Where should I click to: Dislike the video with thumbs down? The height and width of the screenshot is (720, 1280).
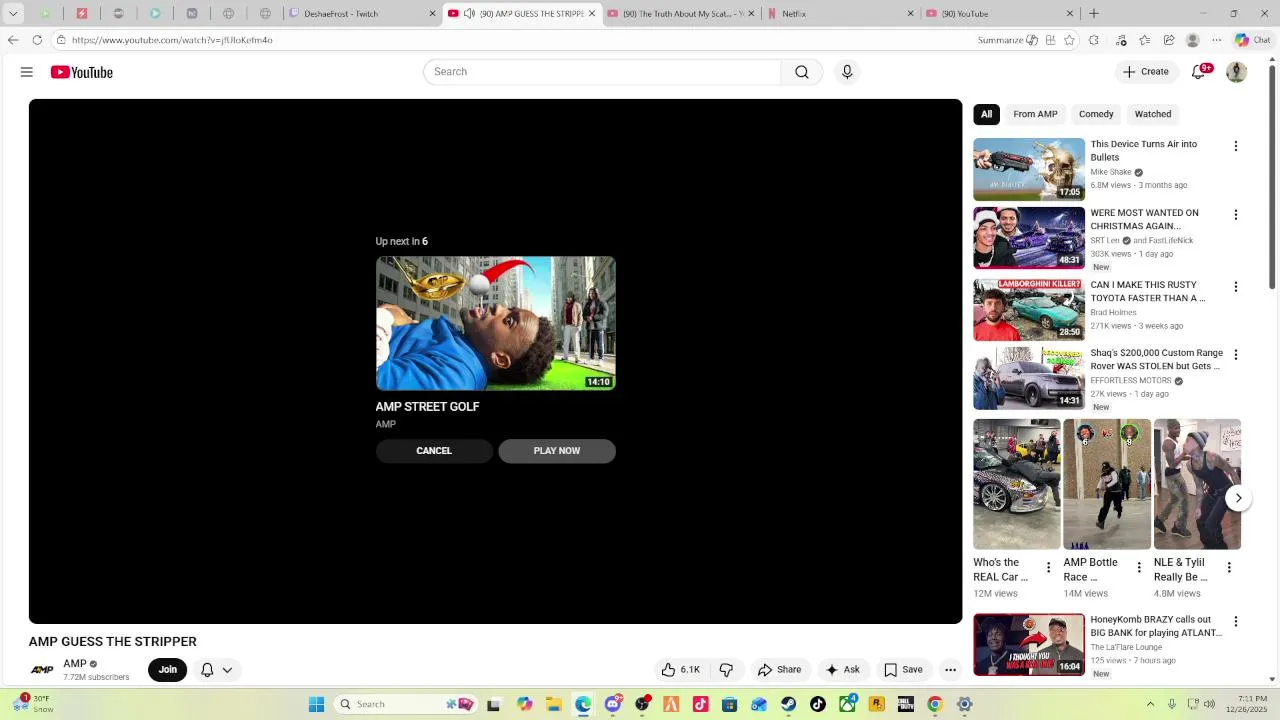(727, 670)
